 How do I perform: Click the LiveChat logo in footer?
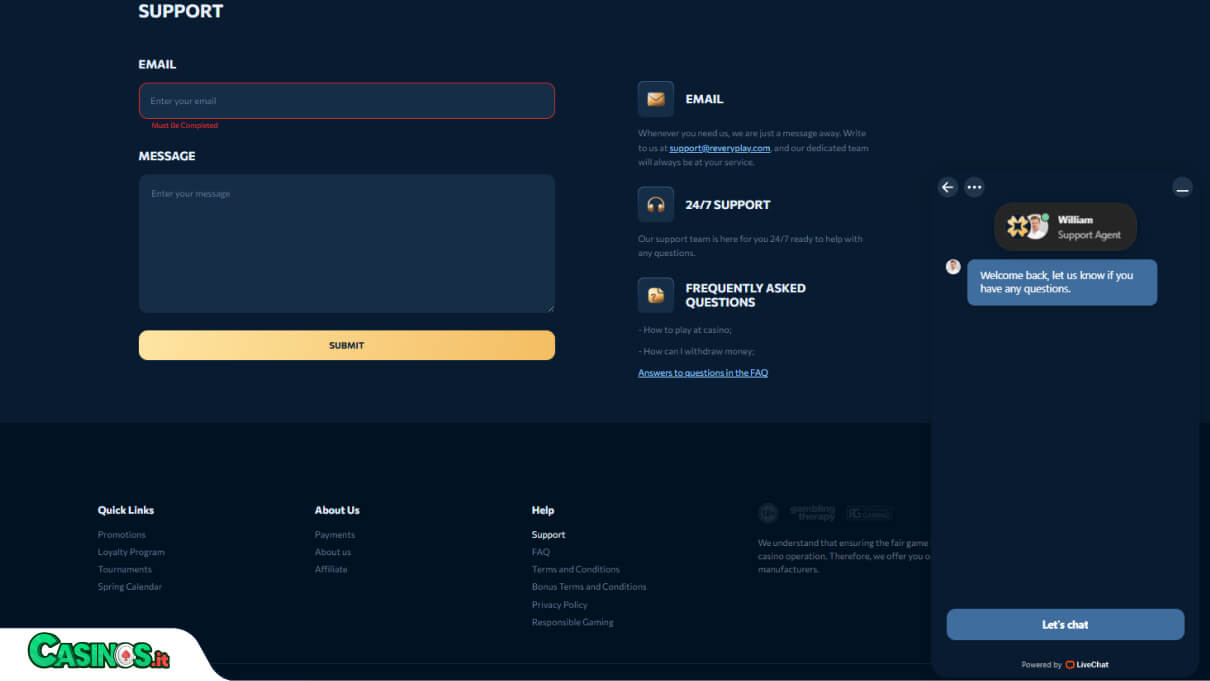[x=1087, y=664]
